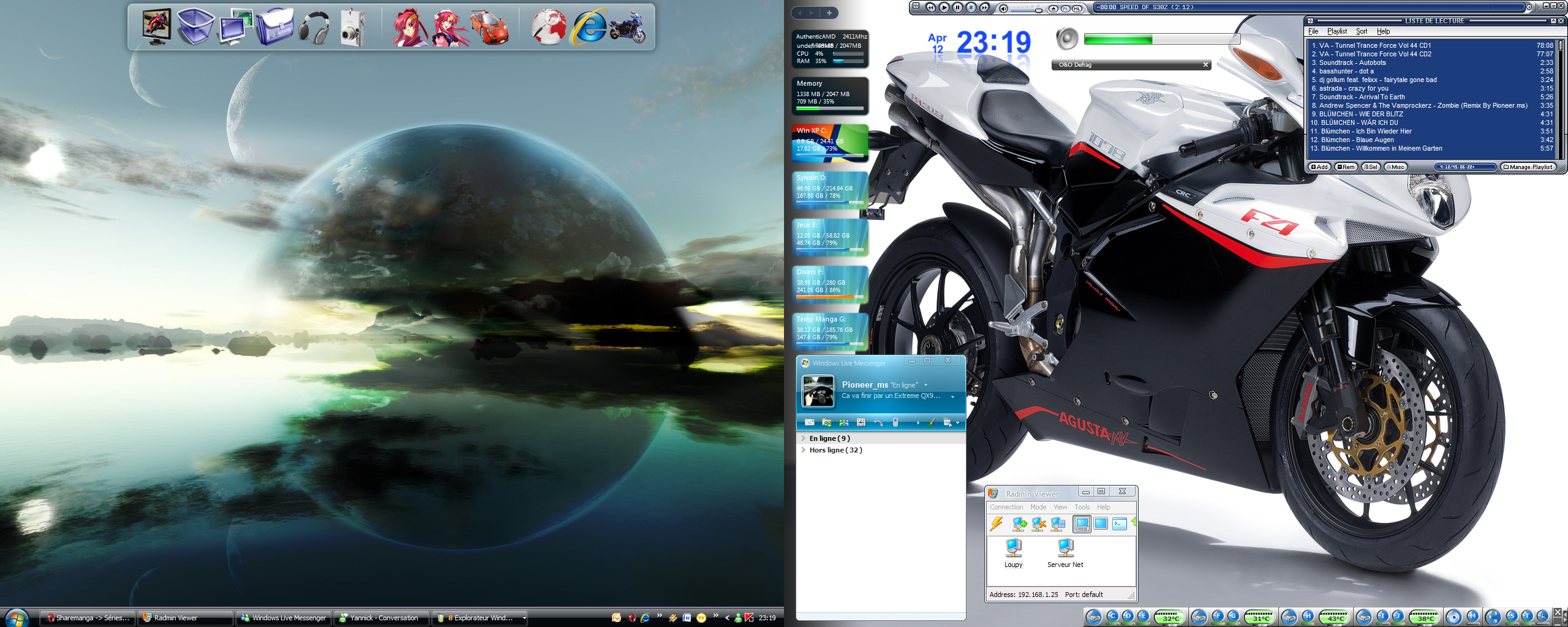Viewport: 1568px width, 627px height.
Task: Open Pioneer_ms status dropdown arrow
Action: click(926, 385)
